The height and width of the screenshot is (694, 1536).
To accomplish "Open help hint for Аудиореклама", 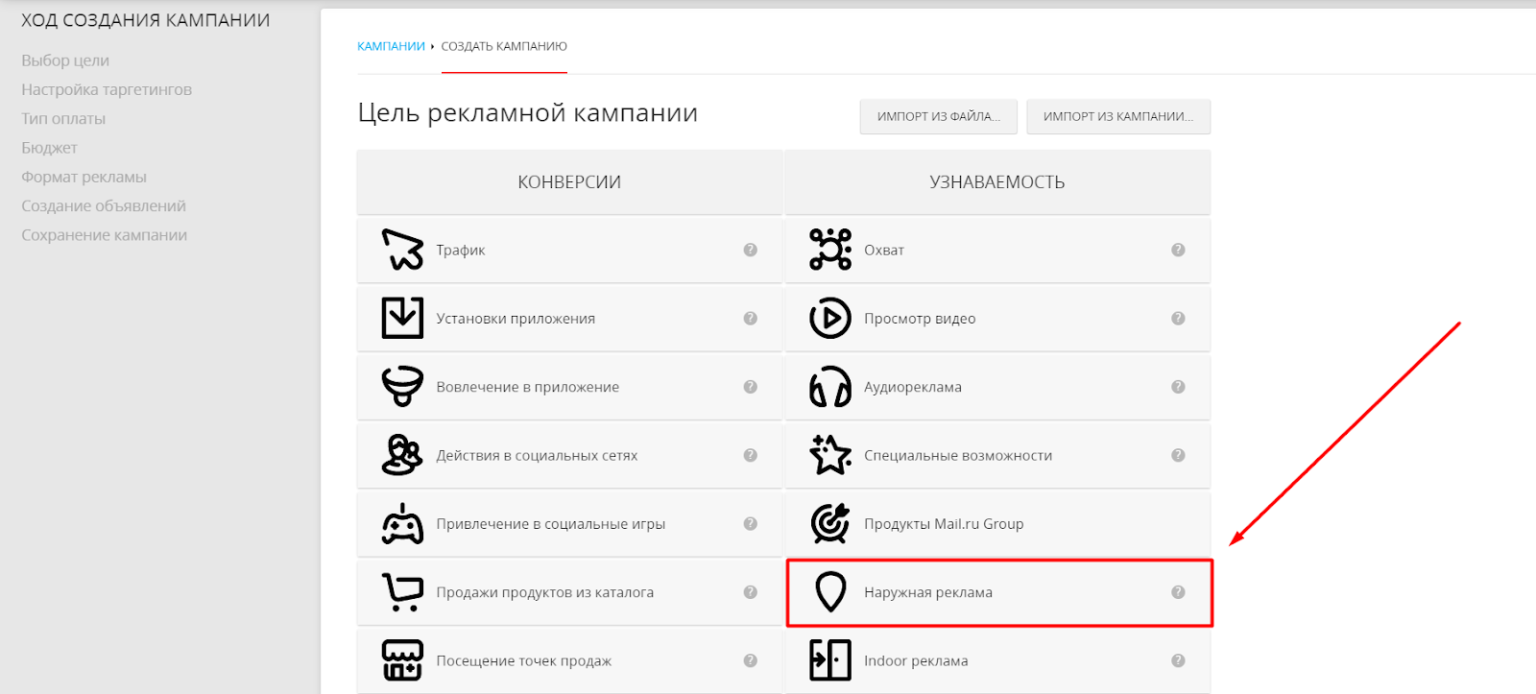I will [1177, 387].
